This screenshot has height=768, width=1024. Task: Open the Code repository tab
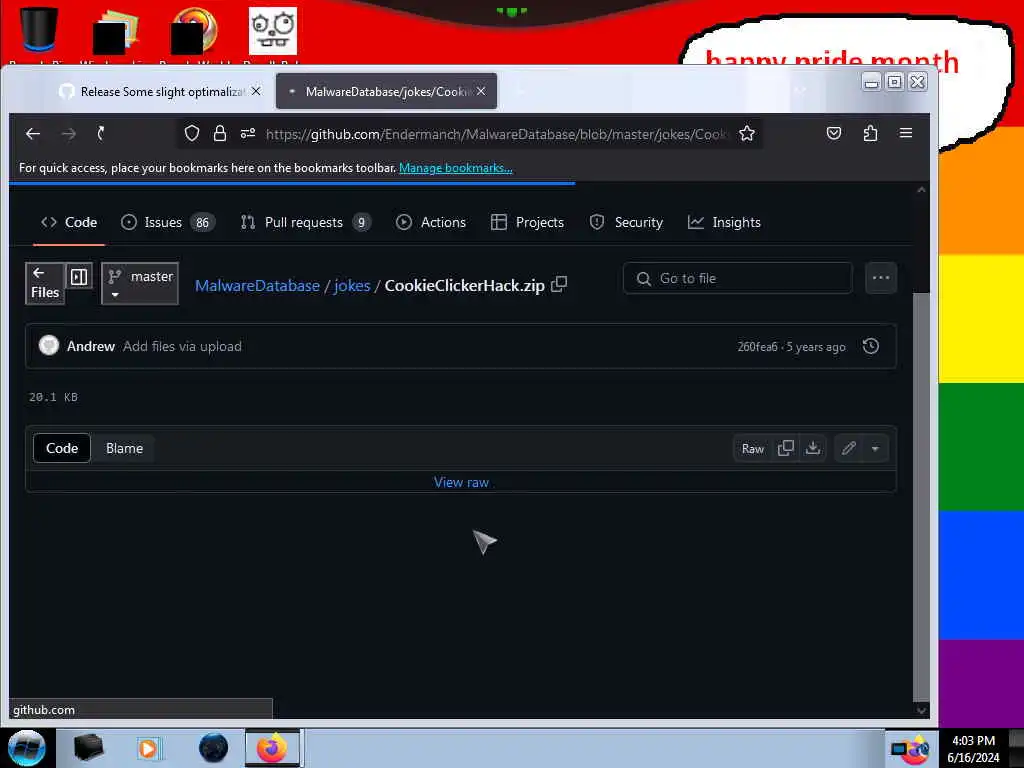pyautogui.click(x=69, y=222)
